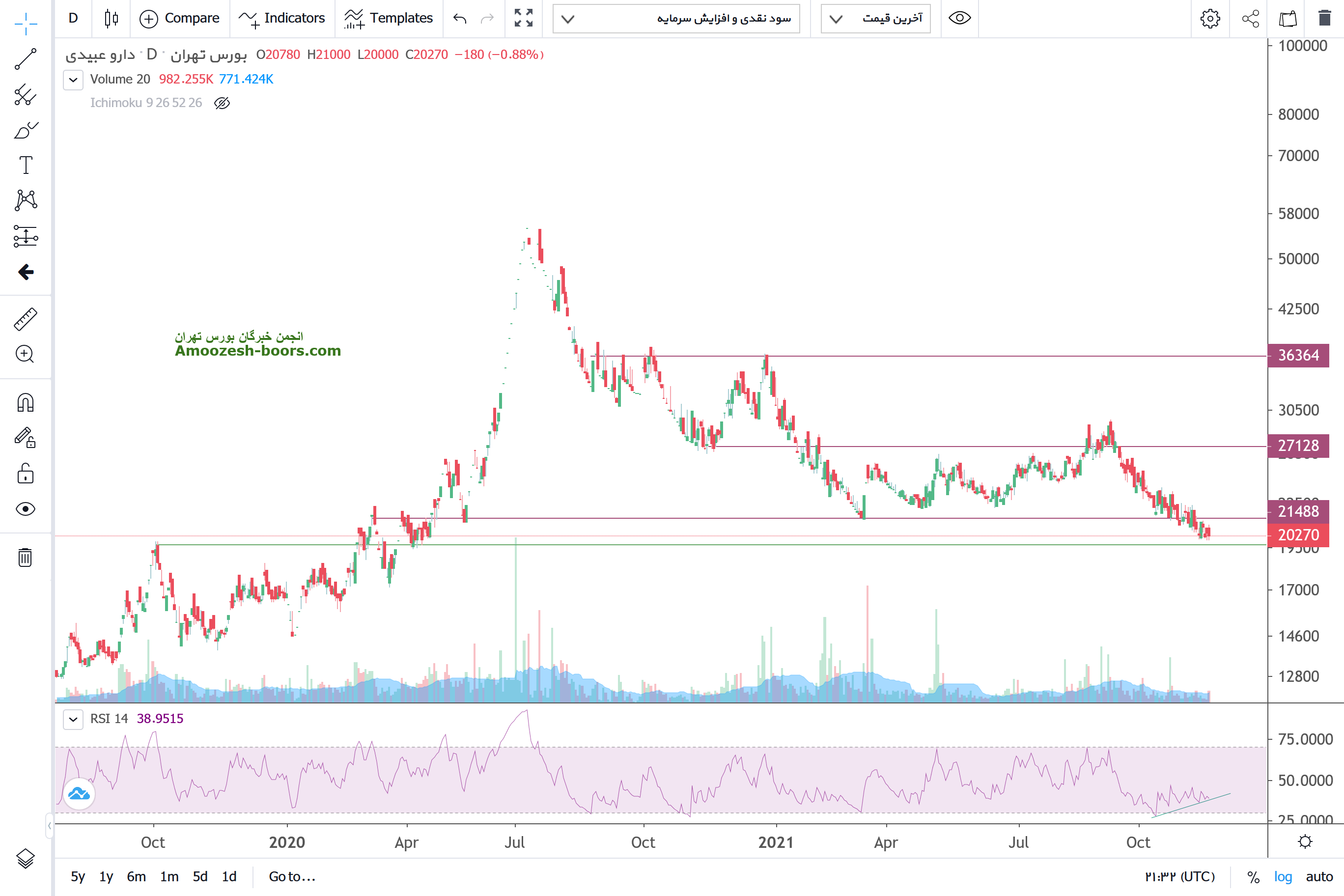Click the Go to… button

pyautogui.click(x=292, y=876)
